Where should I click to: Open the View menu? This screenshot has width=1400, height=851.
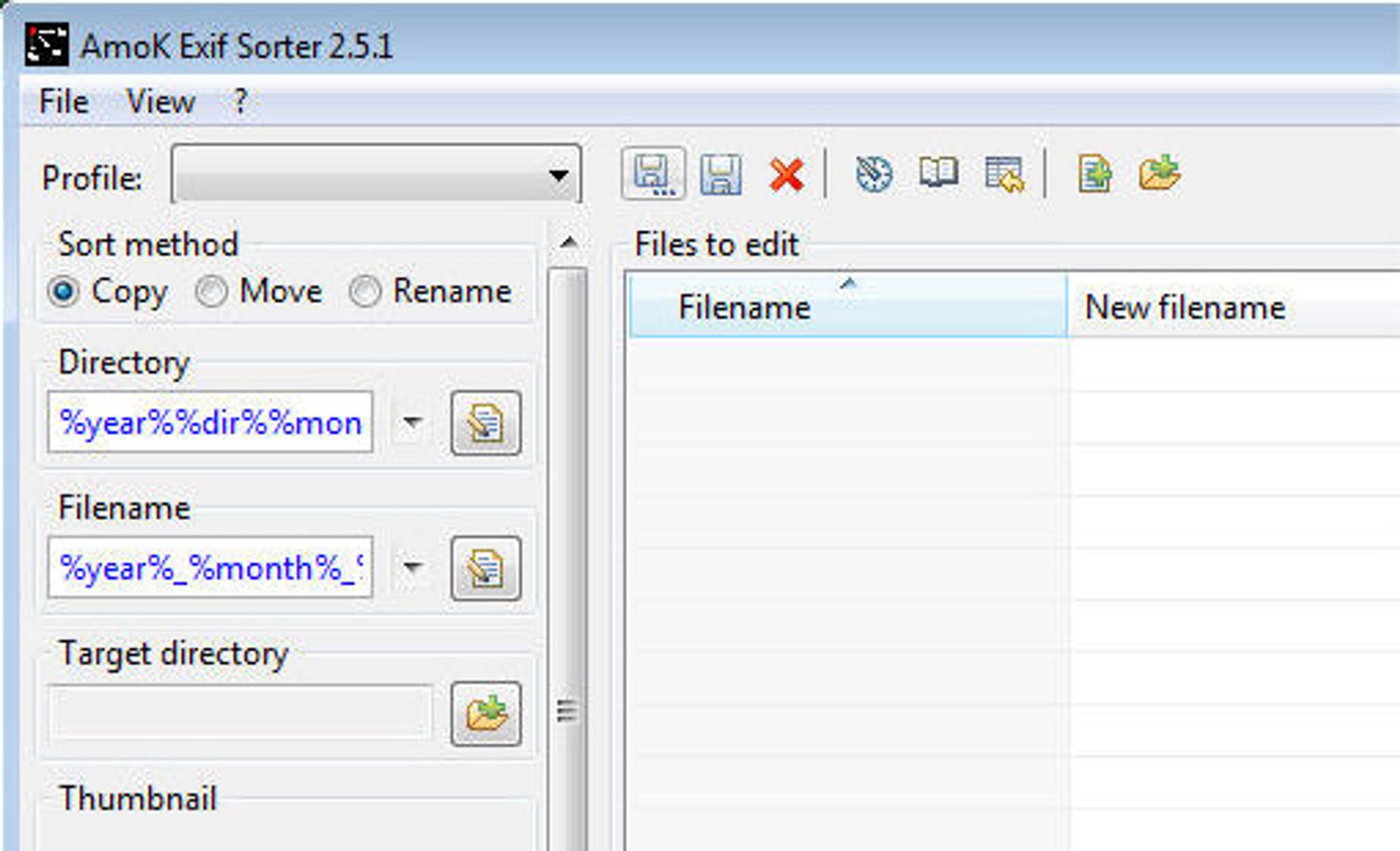[161, 102]
